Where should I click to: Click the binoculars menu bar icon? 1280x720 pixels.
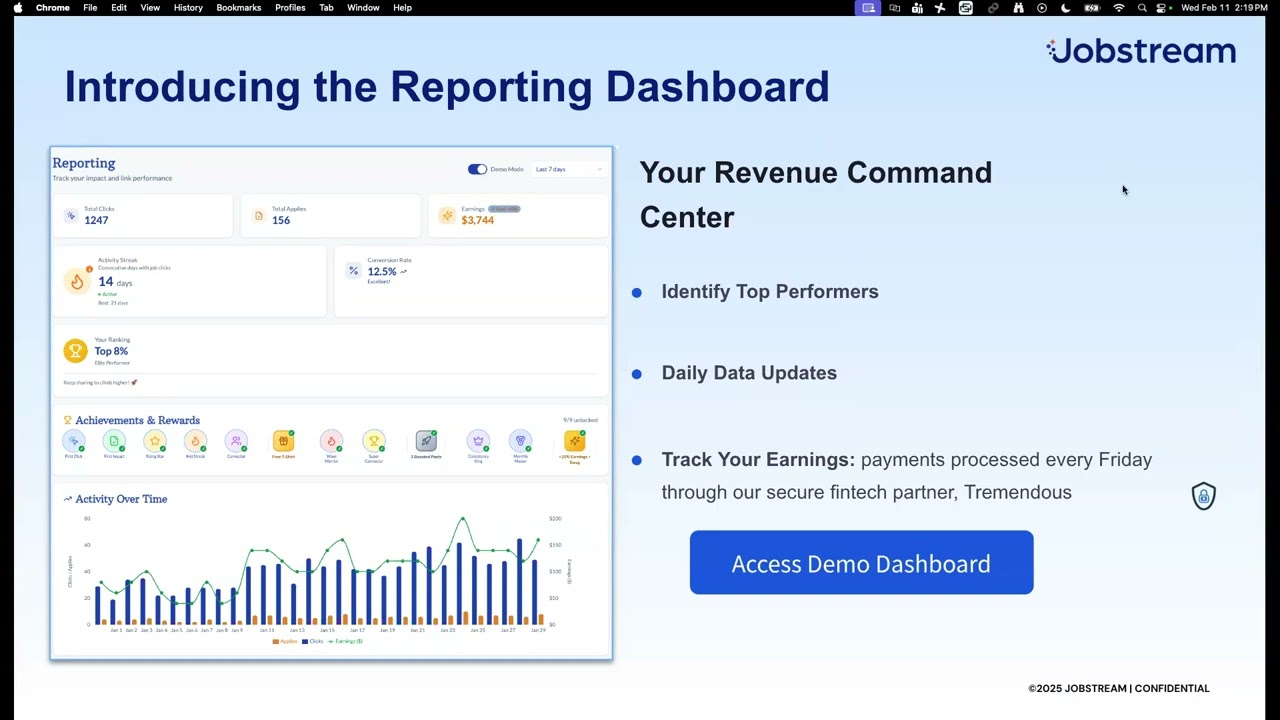(1018, 7)
